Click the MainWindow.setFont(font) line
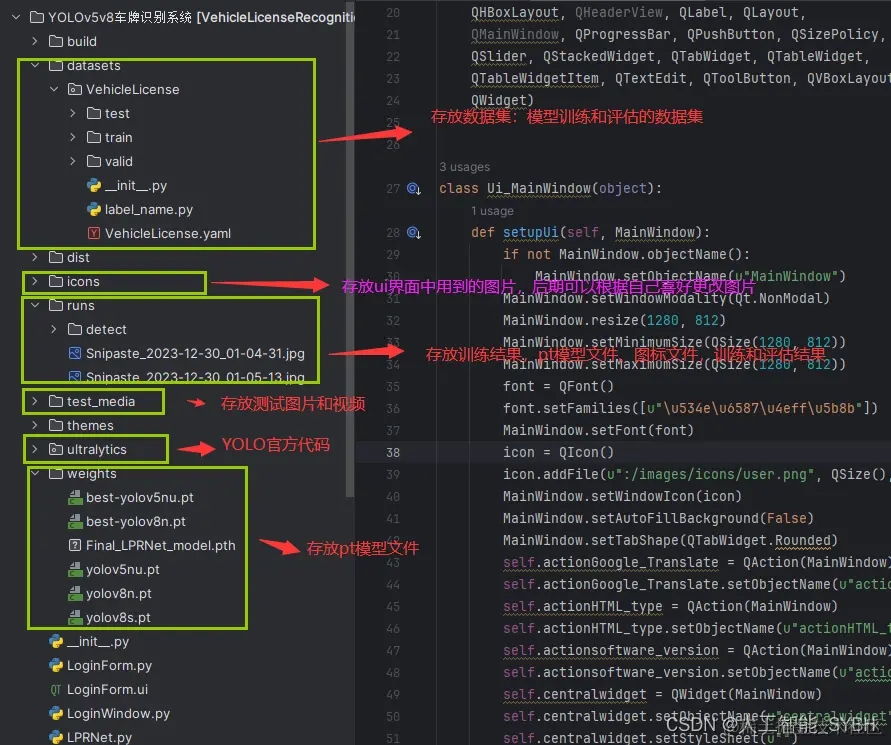Screen dimensions: 891x745 point(598,430)
